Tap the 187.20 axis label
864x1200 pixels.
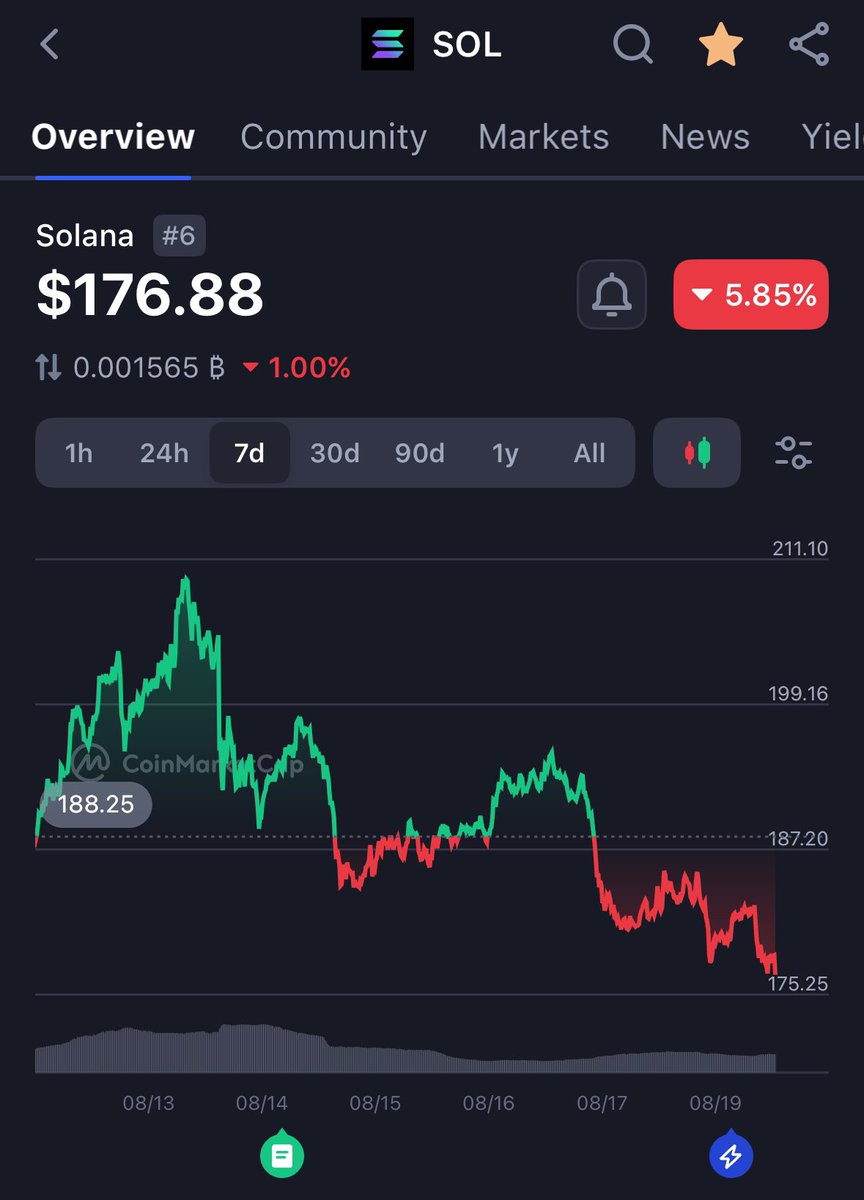(x=800, y=838)
